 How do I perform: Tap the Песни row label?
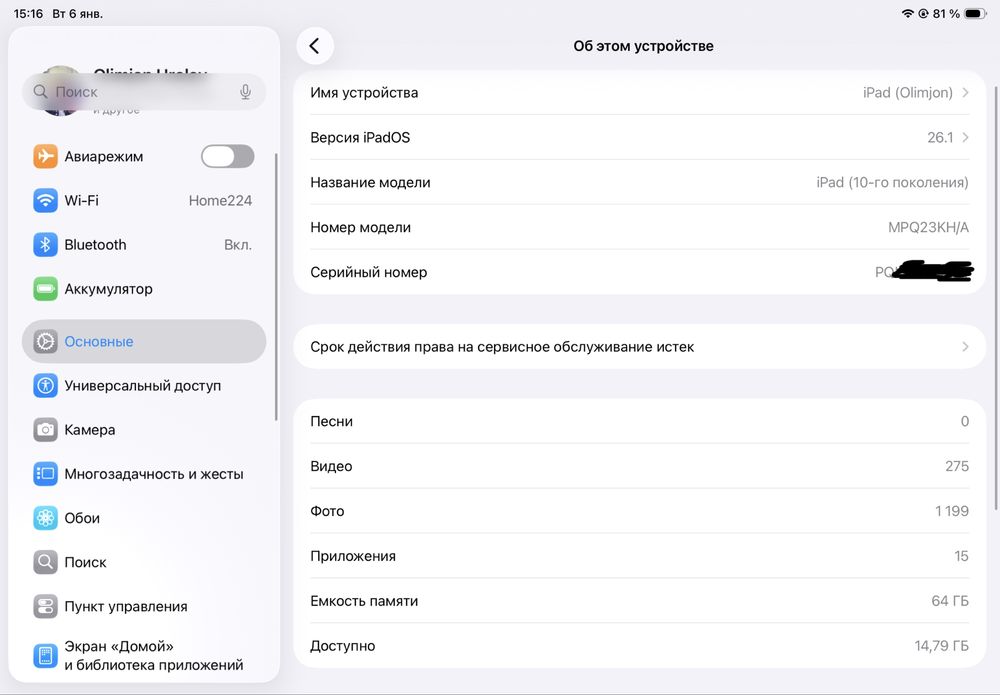(332, 421)
